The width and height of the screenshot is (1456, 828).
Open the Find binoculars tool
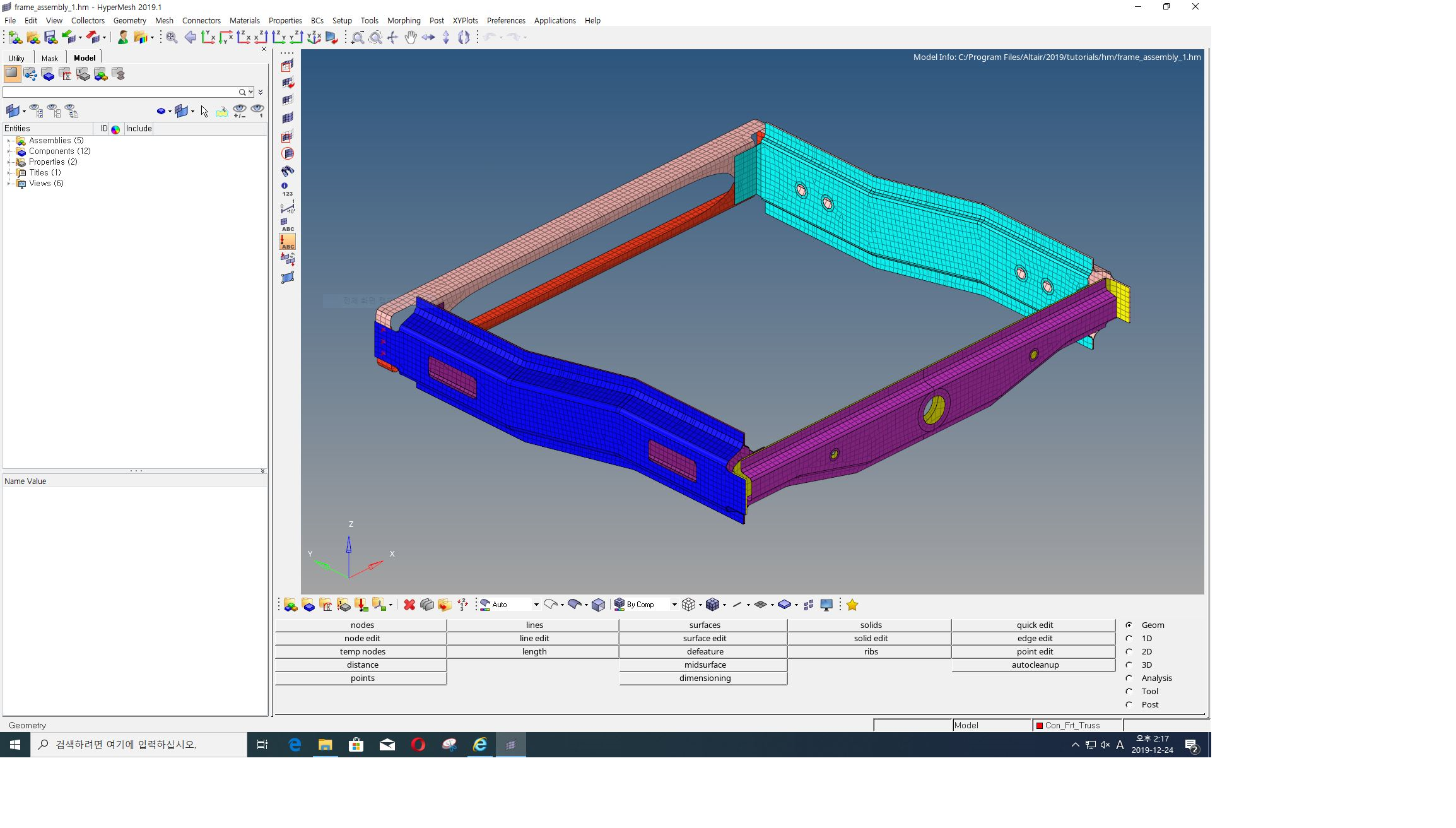coord(288,171)
